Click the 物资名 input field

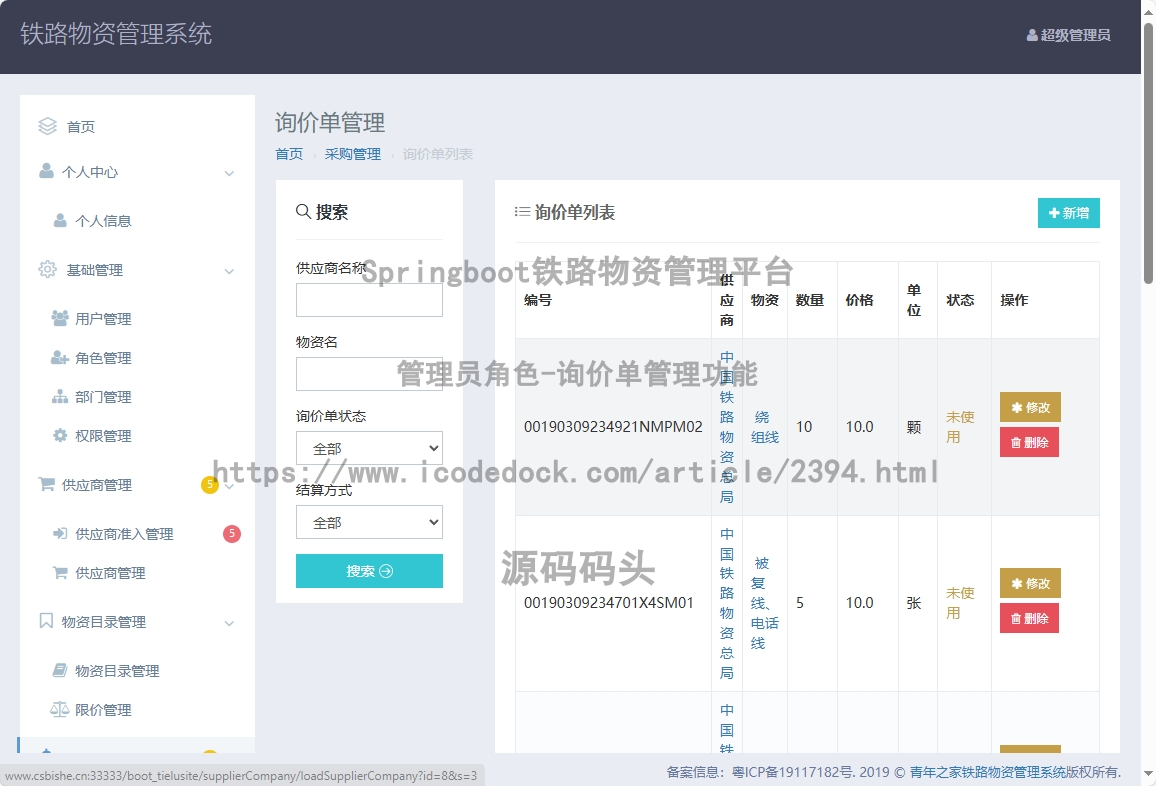click(x=369, y=374)
